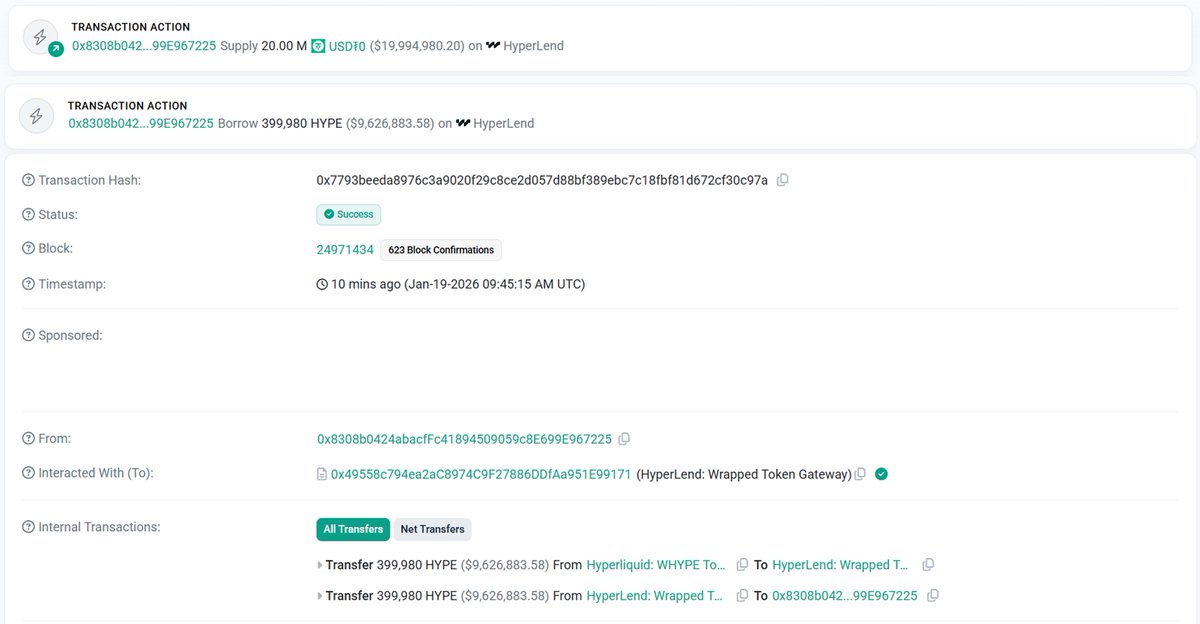Open the Hyperliquid: WHYPE To... sender link
Image resolution: width=1200 pixels, height=624 pixels.
(658, 565)
